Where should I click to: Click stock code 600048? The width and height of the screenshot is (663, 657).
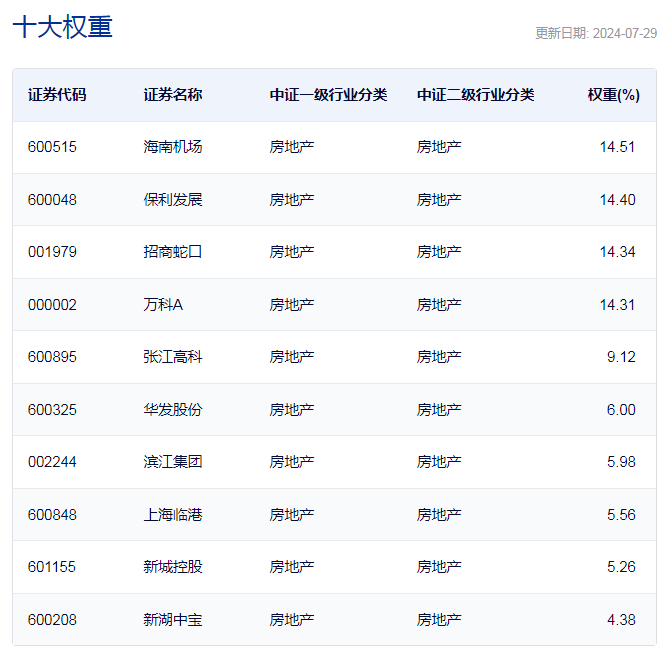52,200
